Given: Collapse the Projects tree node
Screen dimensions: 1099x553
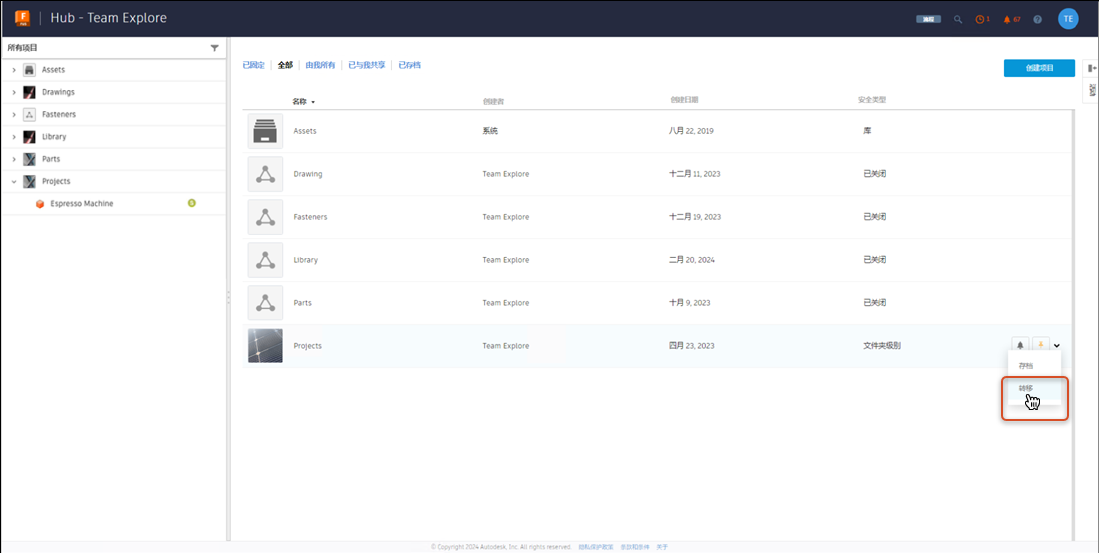Looking at the screenshot, I should [x=14, y=182].
